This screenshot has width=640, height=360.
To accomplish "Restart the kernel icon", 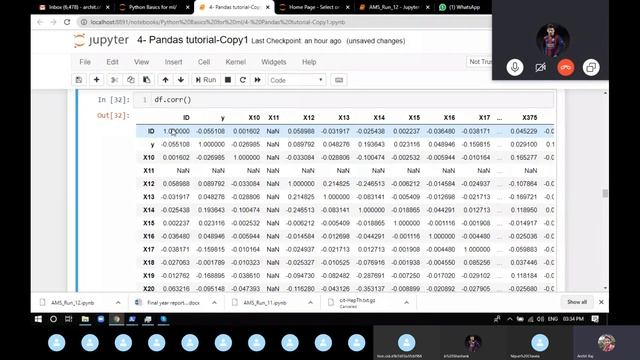I will [243, 80].
